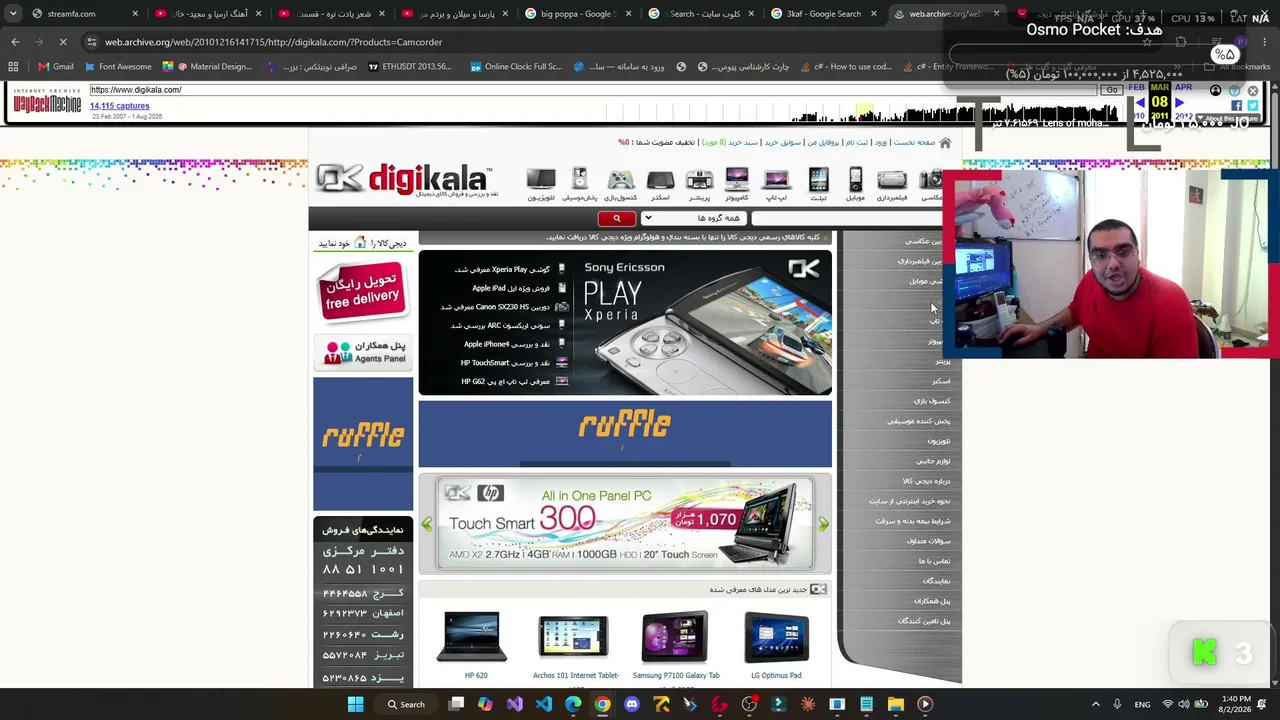This screenshot has height=720, width=1280.
Task: Open the all groups (همه گروه ها) dropdown
Action: click(x=692, y=218)
